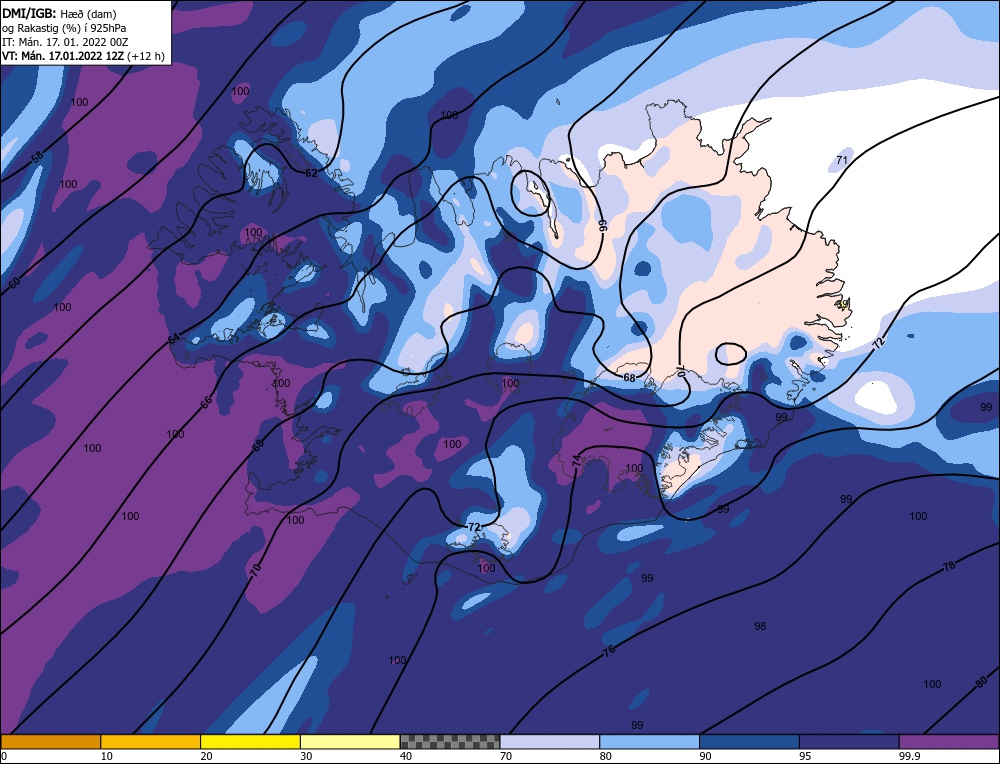The width and height of the screenshot is (1000, 764).
Task: Click the '74' contour label
Action: (x=577, y=462)
